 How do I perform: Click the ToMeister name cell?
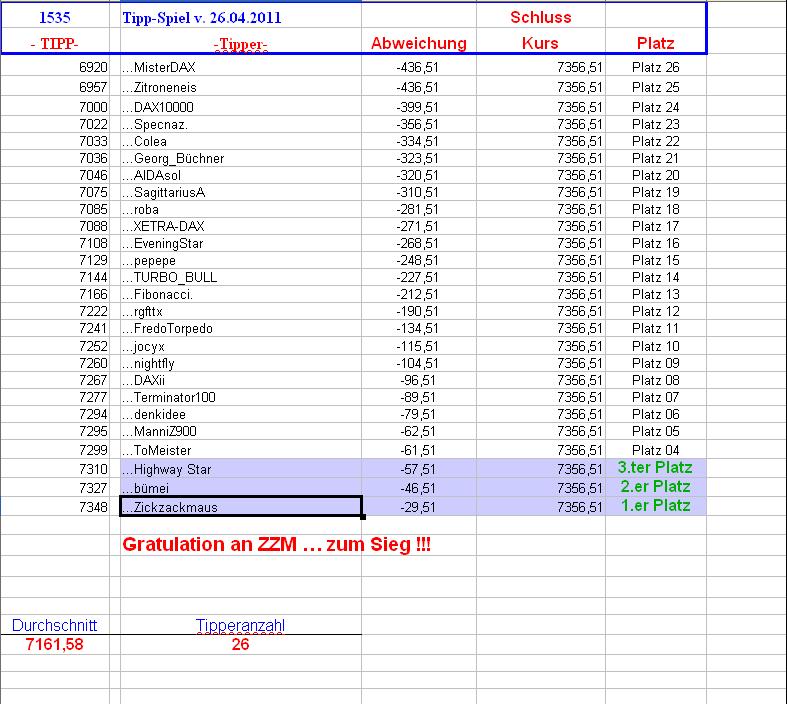tap(240, 450)
